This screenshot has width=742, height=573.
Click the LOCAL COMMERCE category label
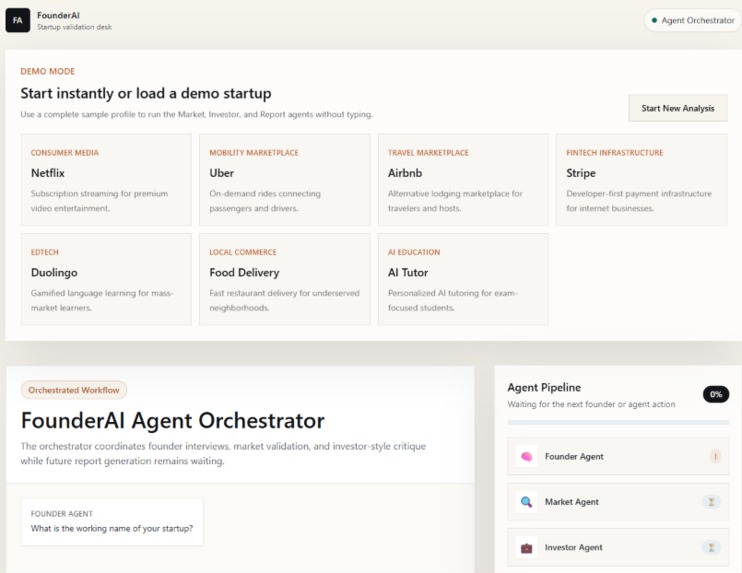pyautogui.click(x=243, y=252)
